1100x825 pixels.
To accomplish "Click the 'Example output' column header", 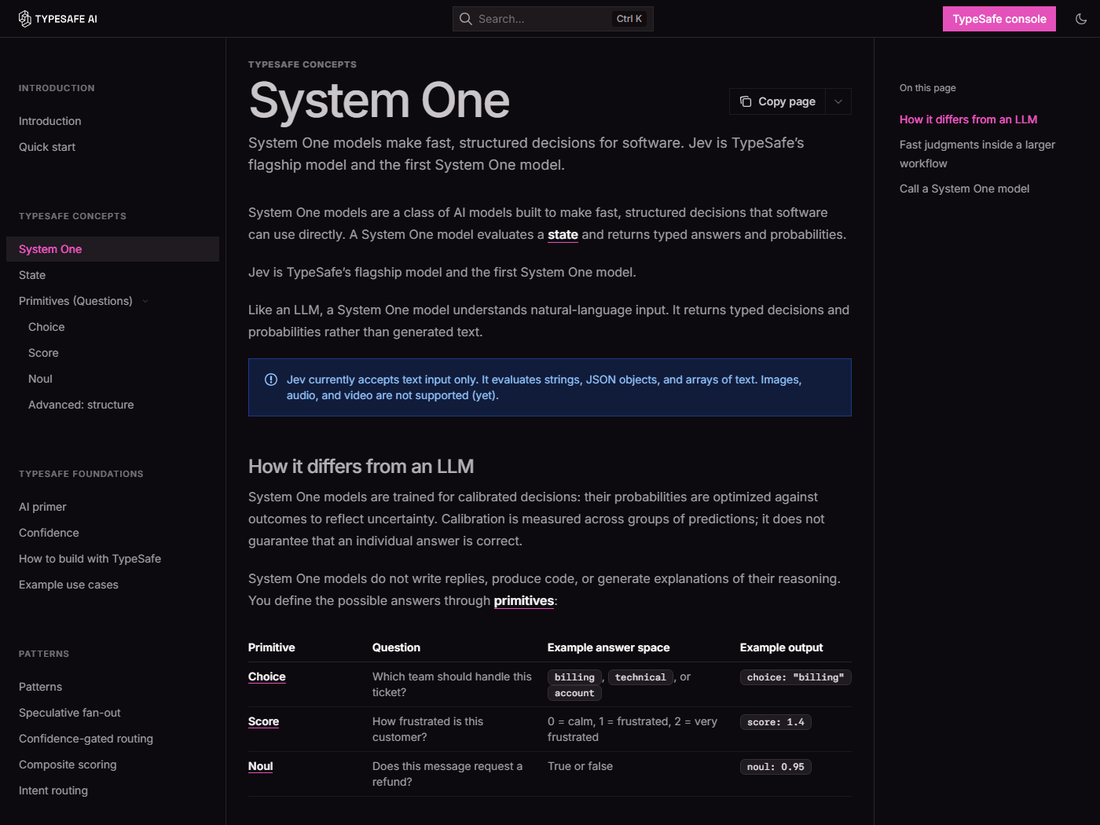I will (782, 648).
